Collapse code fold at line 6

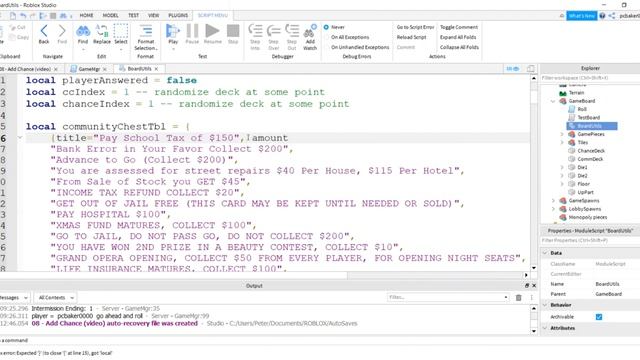click(20, 138)
